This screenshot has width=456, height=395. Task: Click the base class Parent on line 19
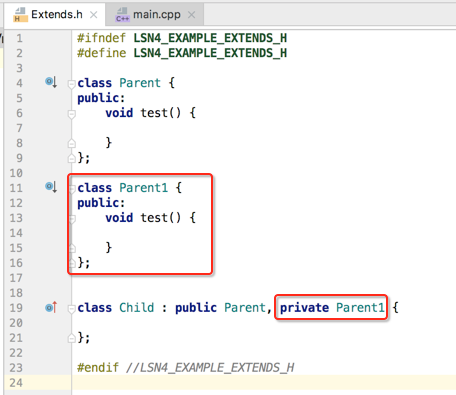click(245, 308)
